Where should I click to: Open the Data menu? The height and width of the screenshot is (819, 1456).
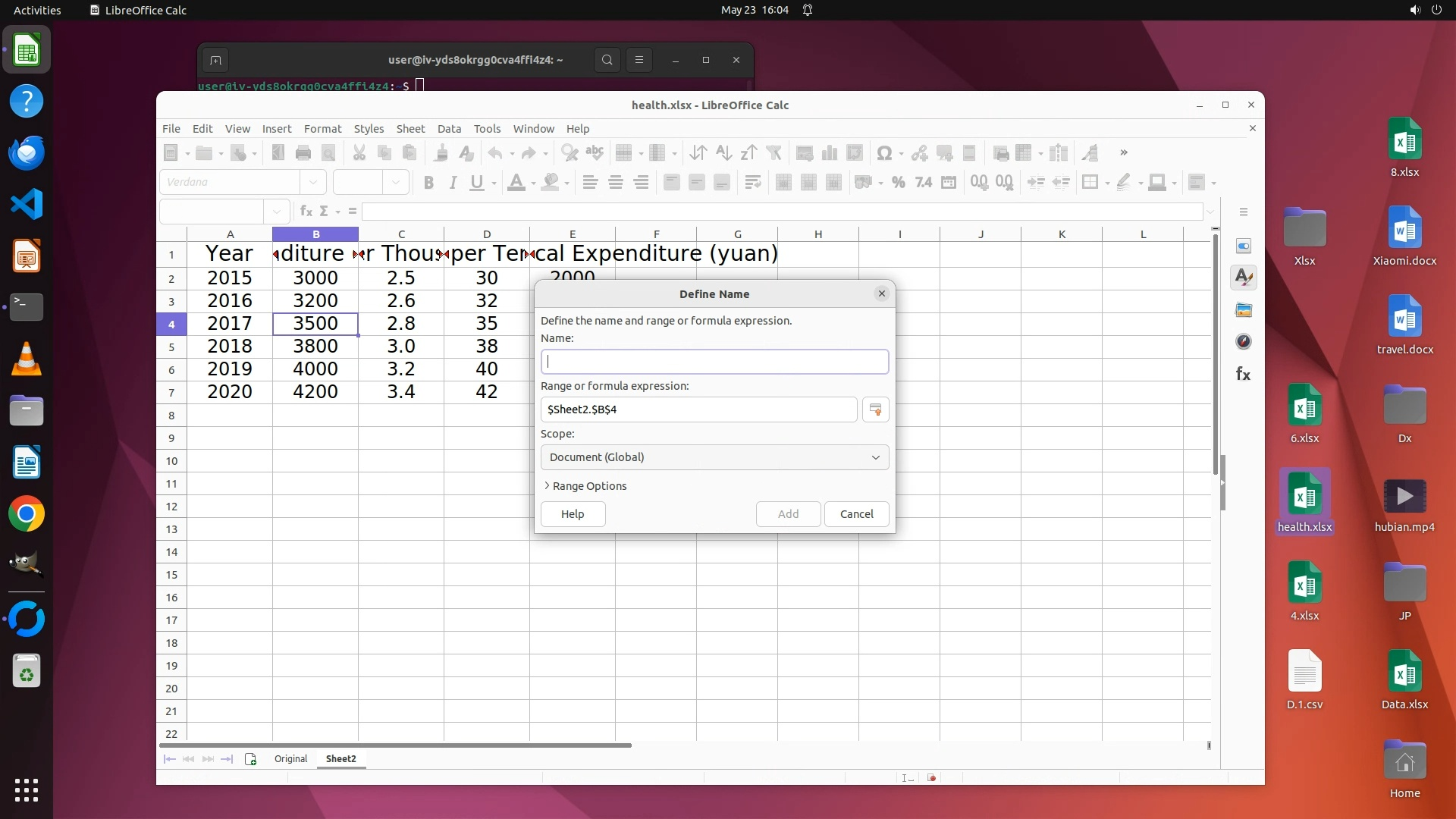[449, 129]
